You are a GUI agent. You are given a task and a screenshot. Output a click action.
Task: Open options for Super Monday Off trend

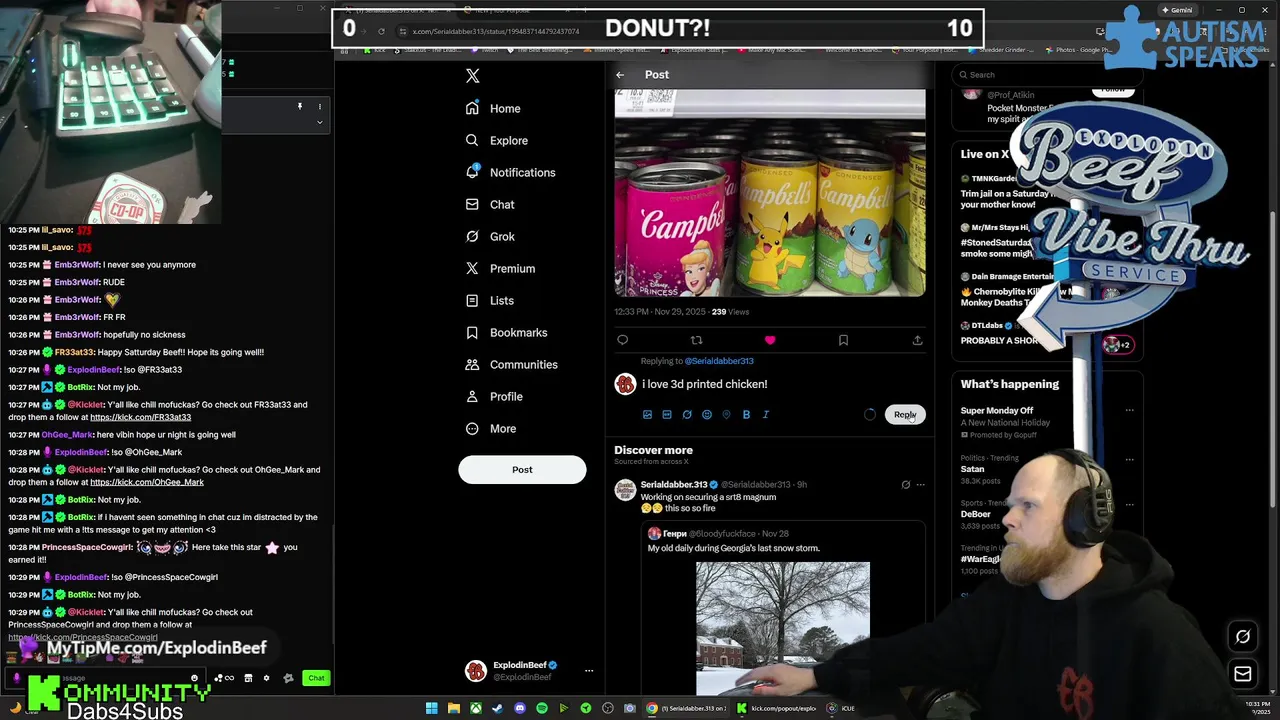tap(1130, 410)
